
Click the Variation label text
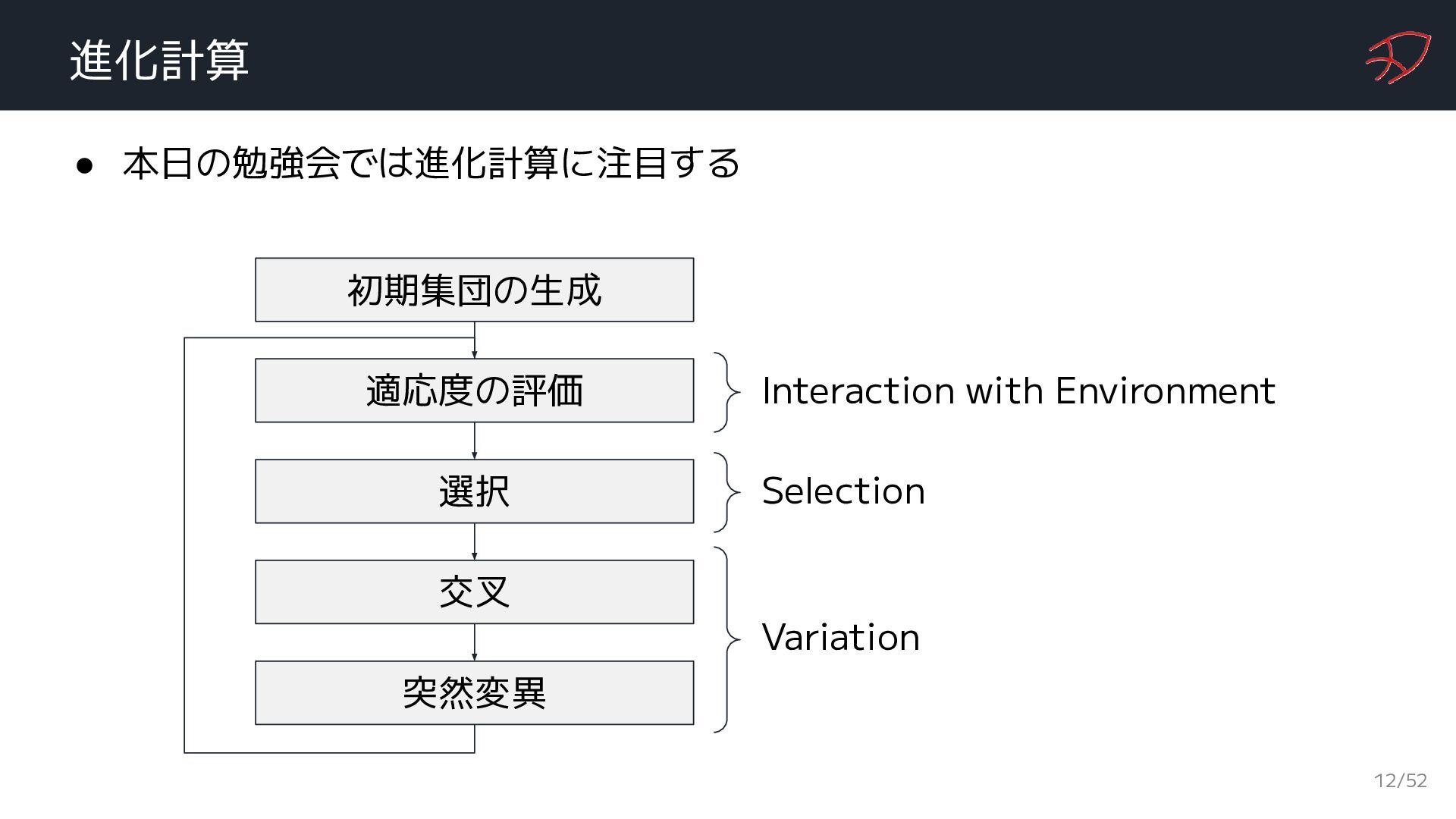click(x=840, y=637)
